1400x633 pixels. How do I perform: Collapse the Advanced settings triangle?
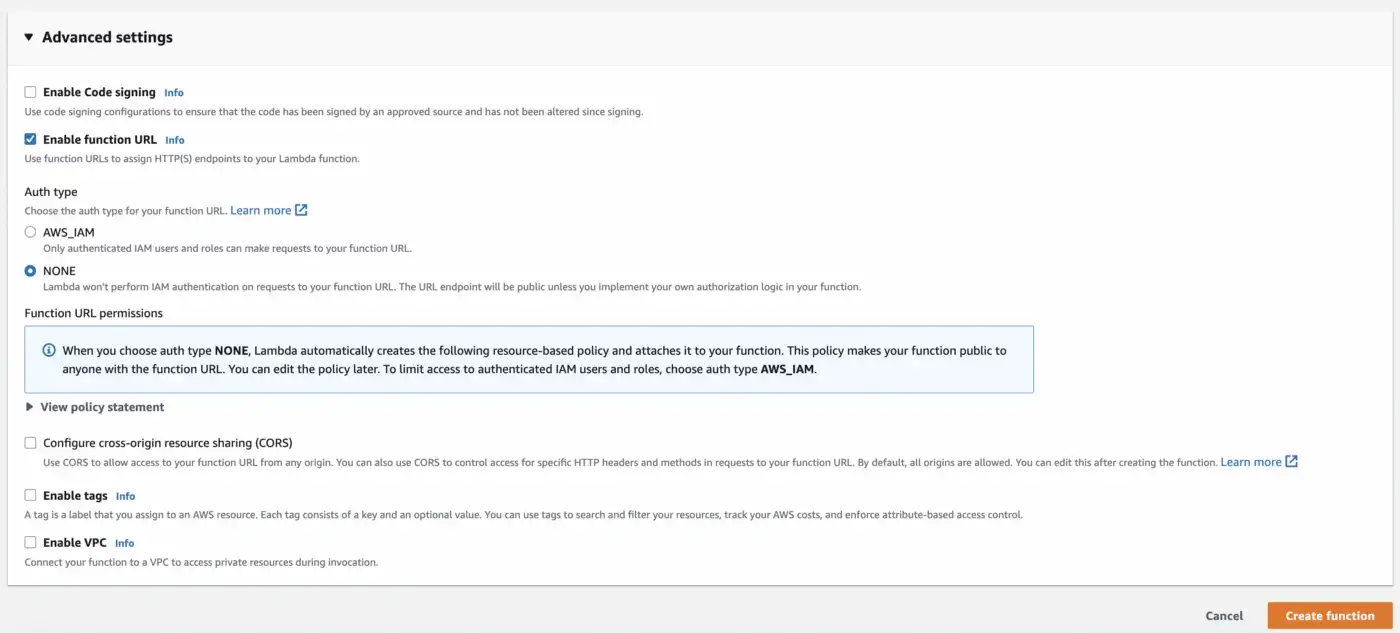[29, 37]
